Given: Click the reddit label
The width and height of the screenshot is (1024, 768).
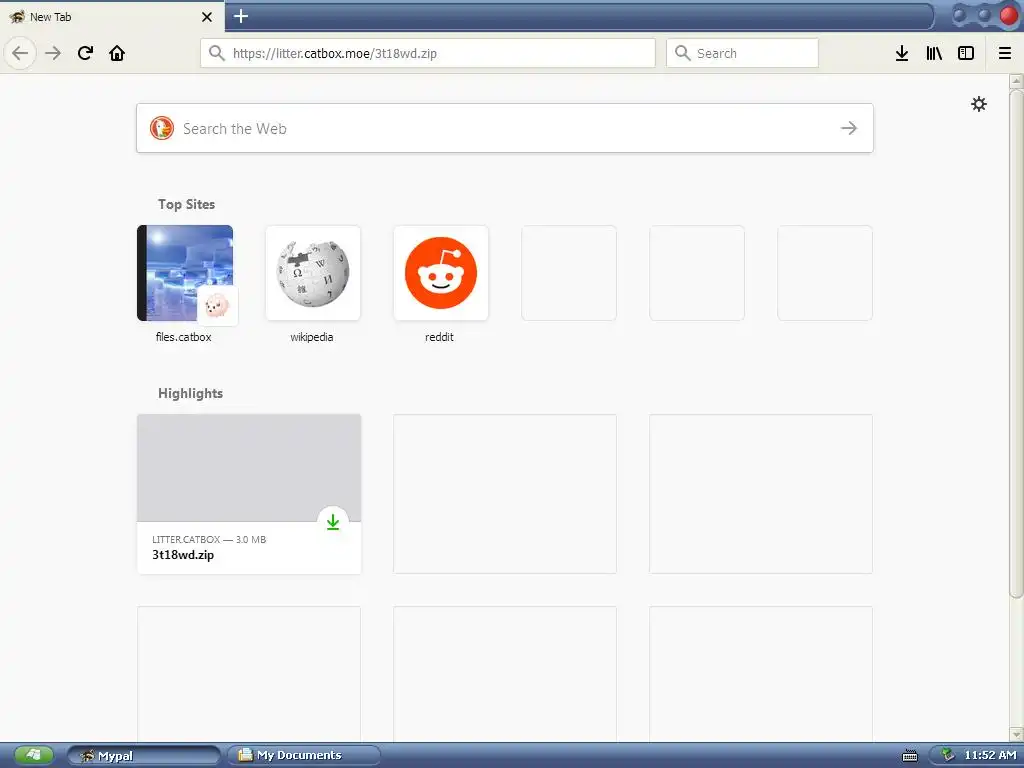Looking at the screenshot, I should coord(439,337).
